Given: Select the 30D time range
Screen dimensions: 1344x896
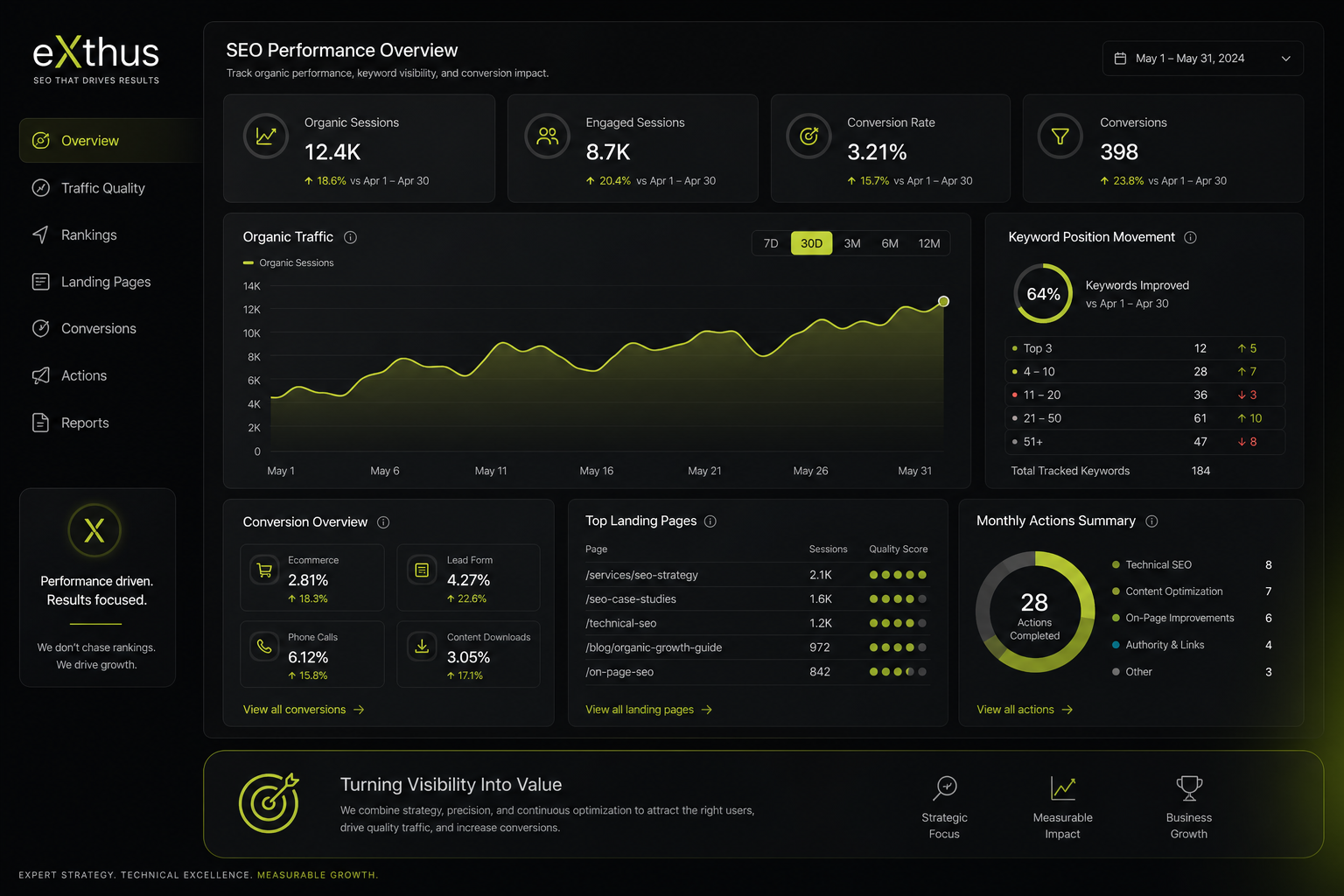Looking at the screenshot, I should [x=811, y=243].
